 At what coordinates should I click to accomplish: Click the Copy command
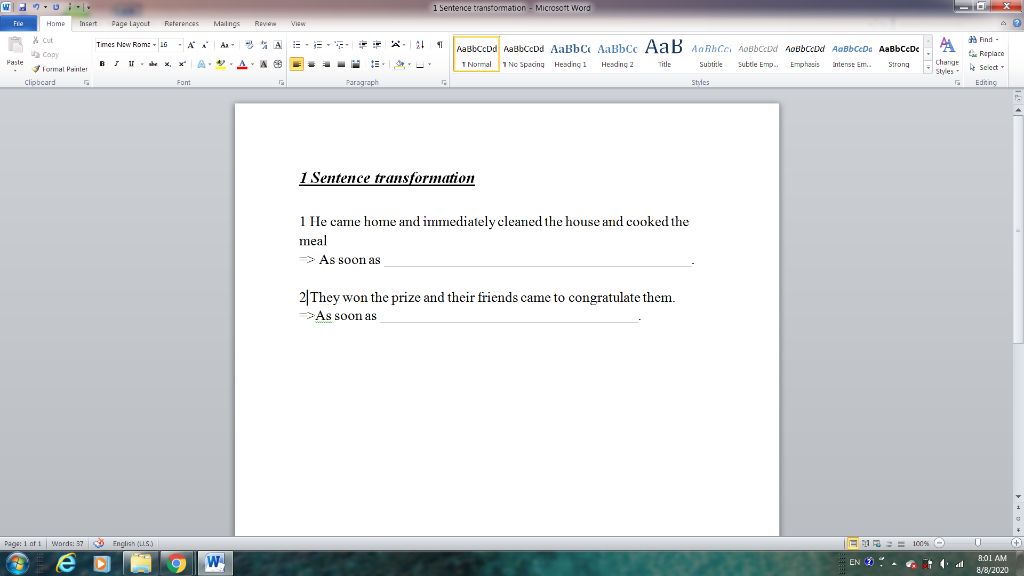click(x=45, y=55)
